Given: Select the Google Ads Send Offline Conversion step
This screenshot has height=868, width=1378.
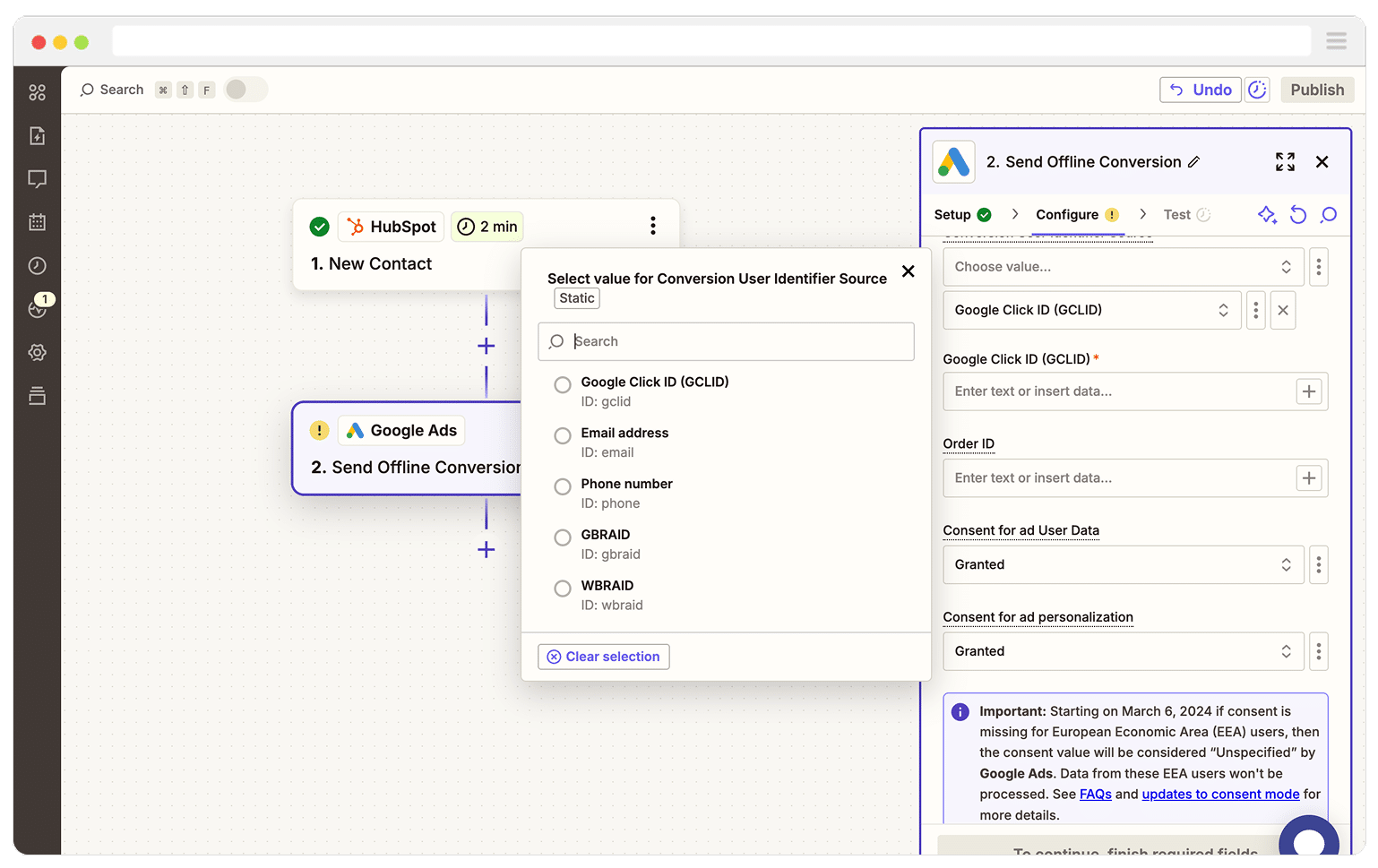Looking at the screenshot, I should (407, 449).
